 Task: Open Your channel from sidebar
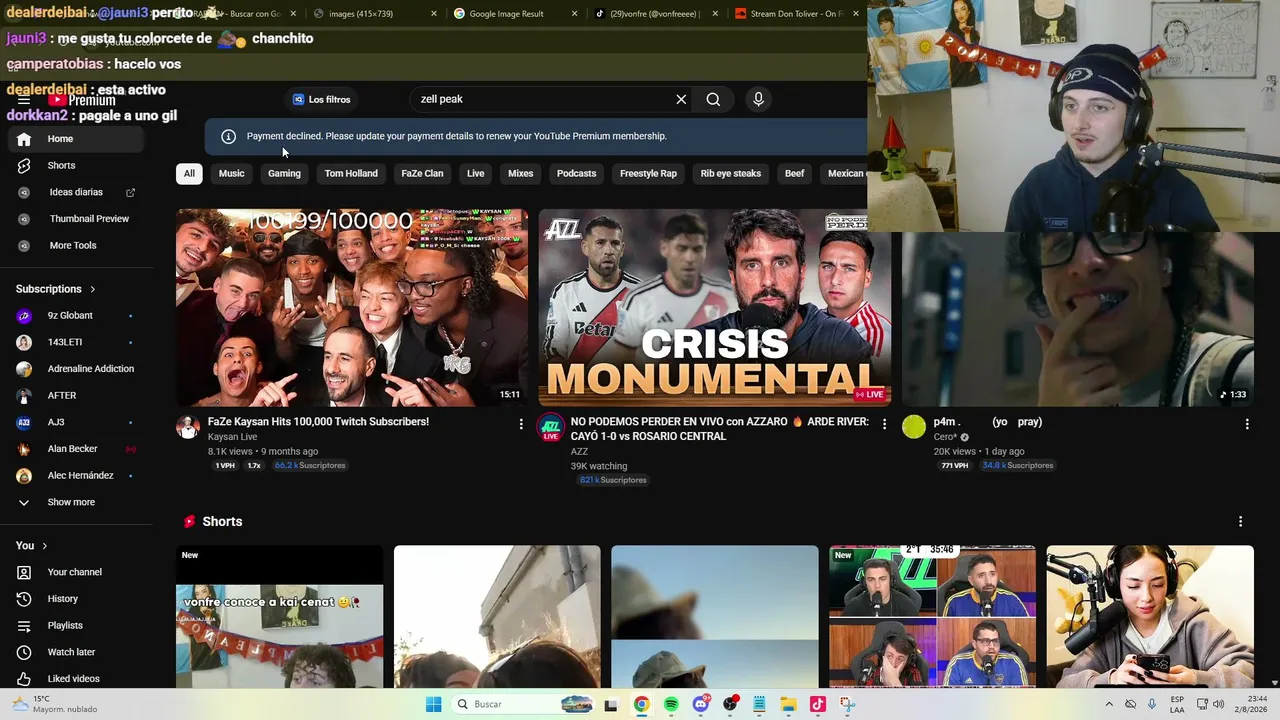(x=77, y=572)
